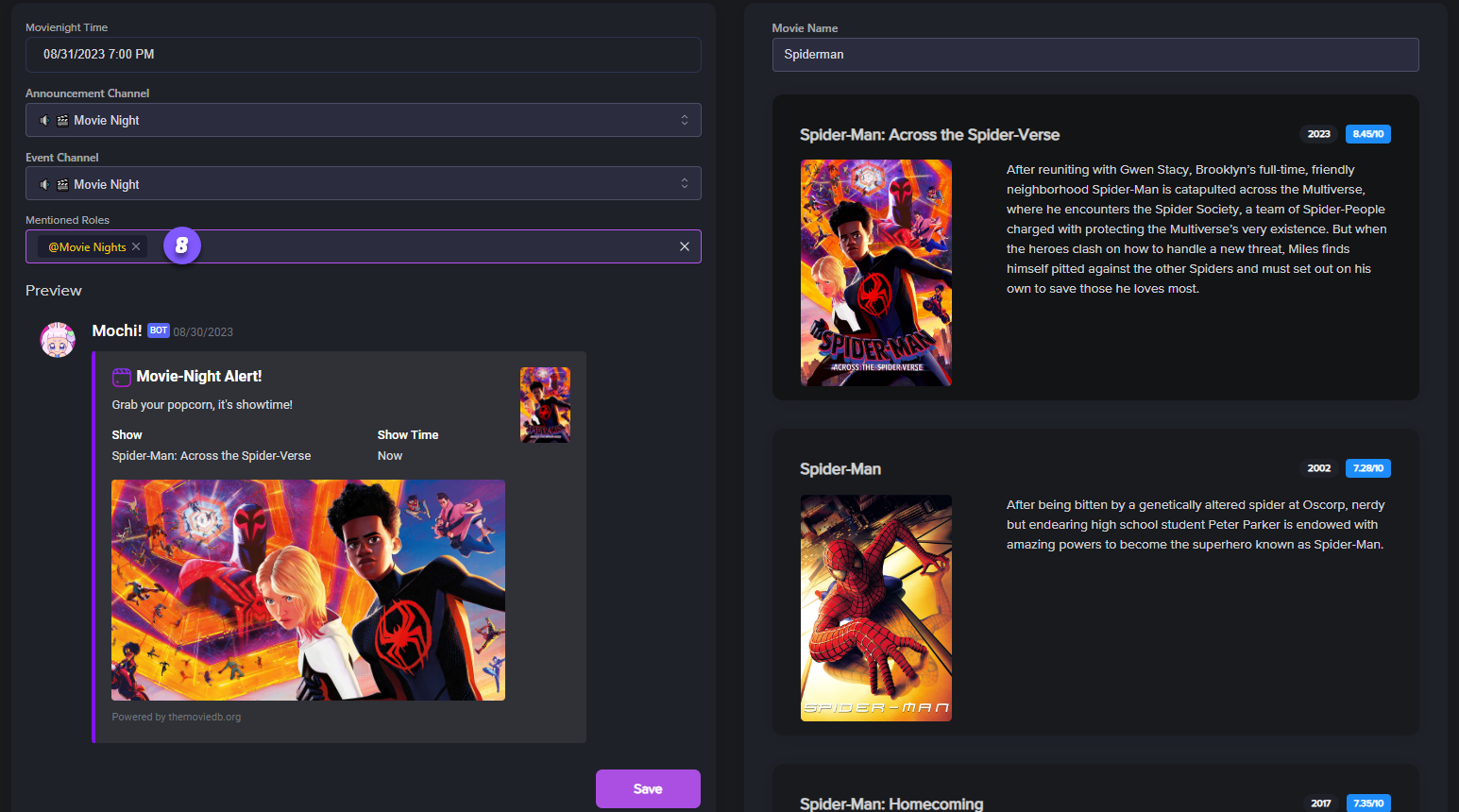Click the Mochi! bot avatar
The image size is (1459, 812).
[58, 340]
